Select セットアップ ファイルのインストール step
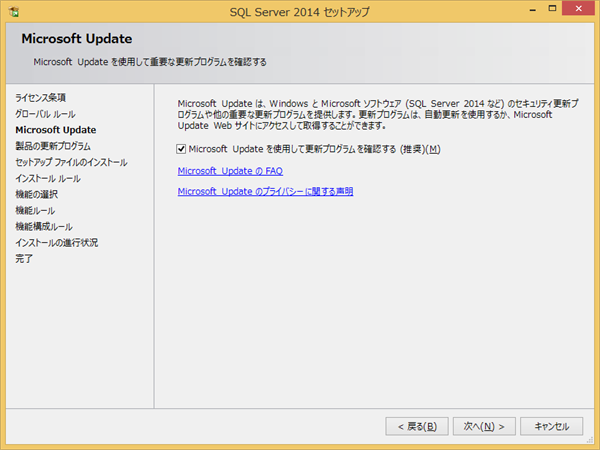600x450 pixels. coord(71,162)
